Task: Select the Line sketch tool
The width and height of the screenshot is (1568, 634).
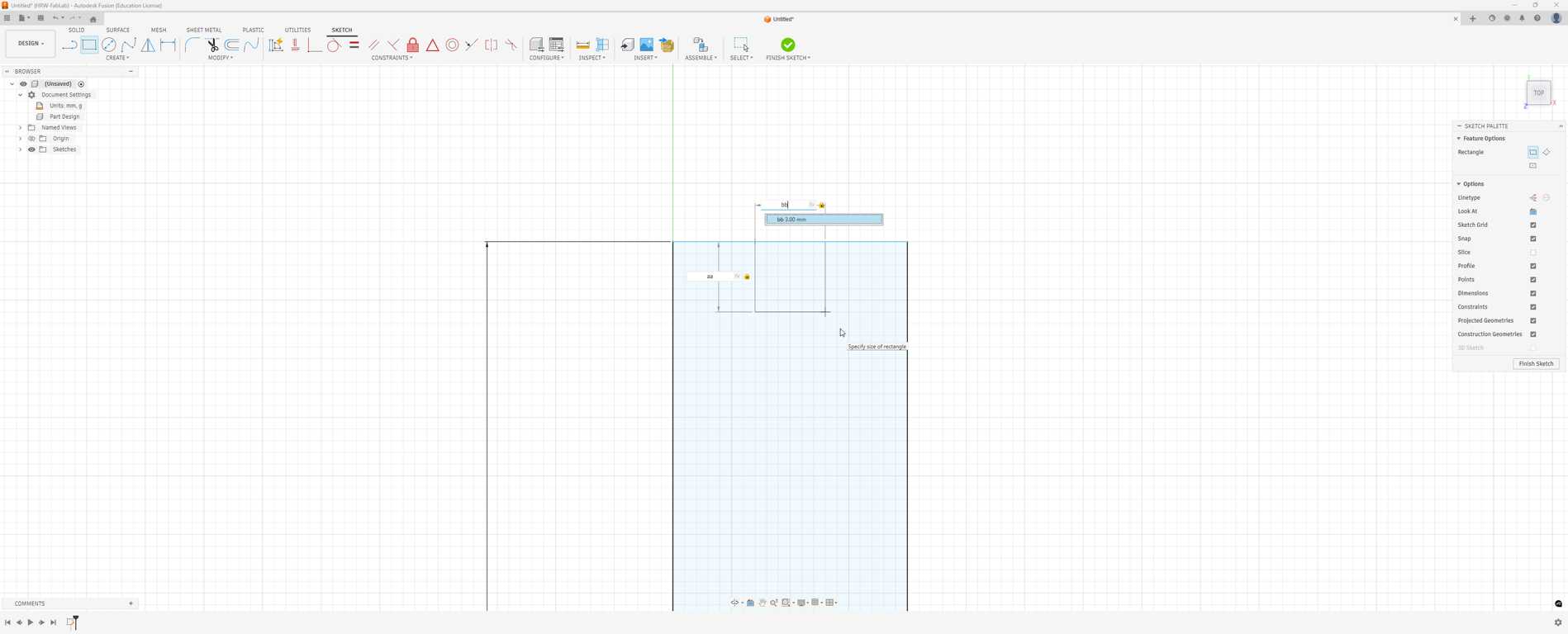Action: pos(69,45)
